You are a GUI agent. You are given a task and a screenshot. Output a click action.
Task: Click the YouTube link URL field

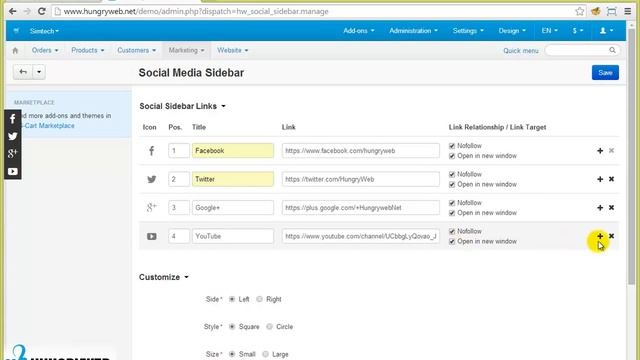click(360, 236)
